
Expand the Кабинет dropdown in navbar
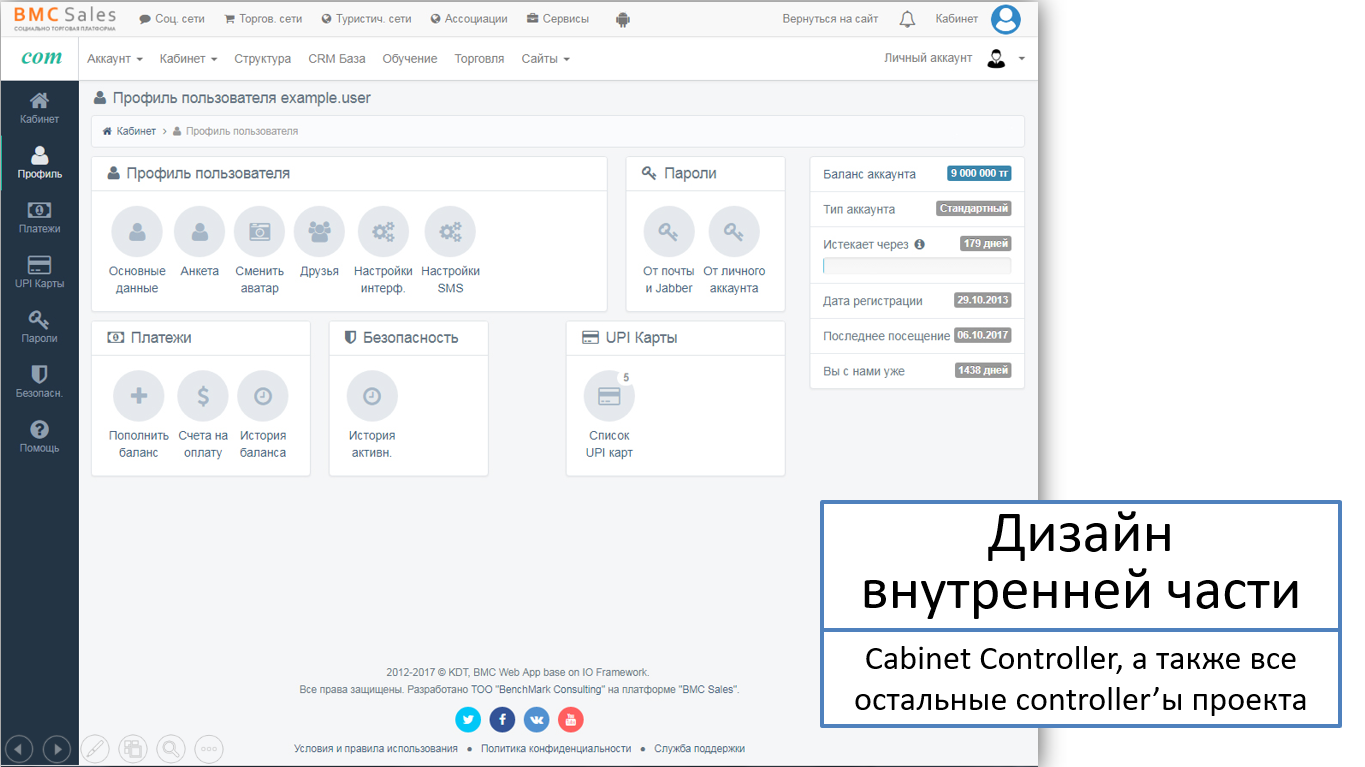point(188,59)
